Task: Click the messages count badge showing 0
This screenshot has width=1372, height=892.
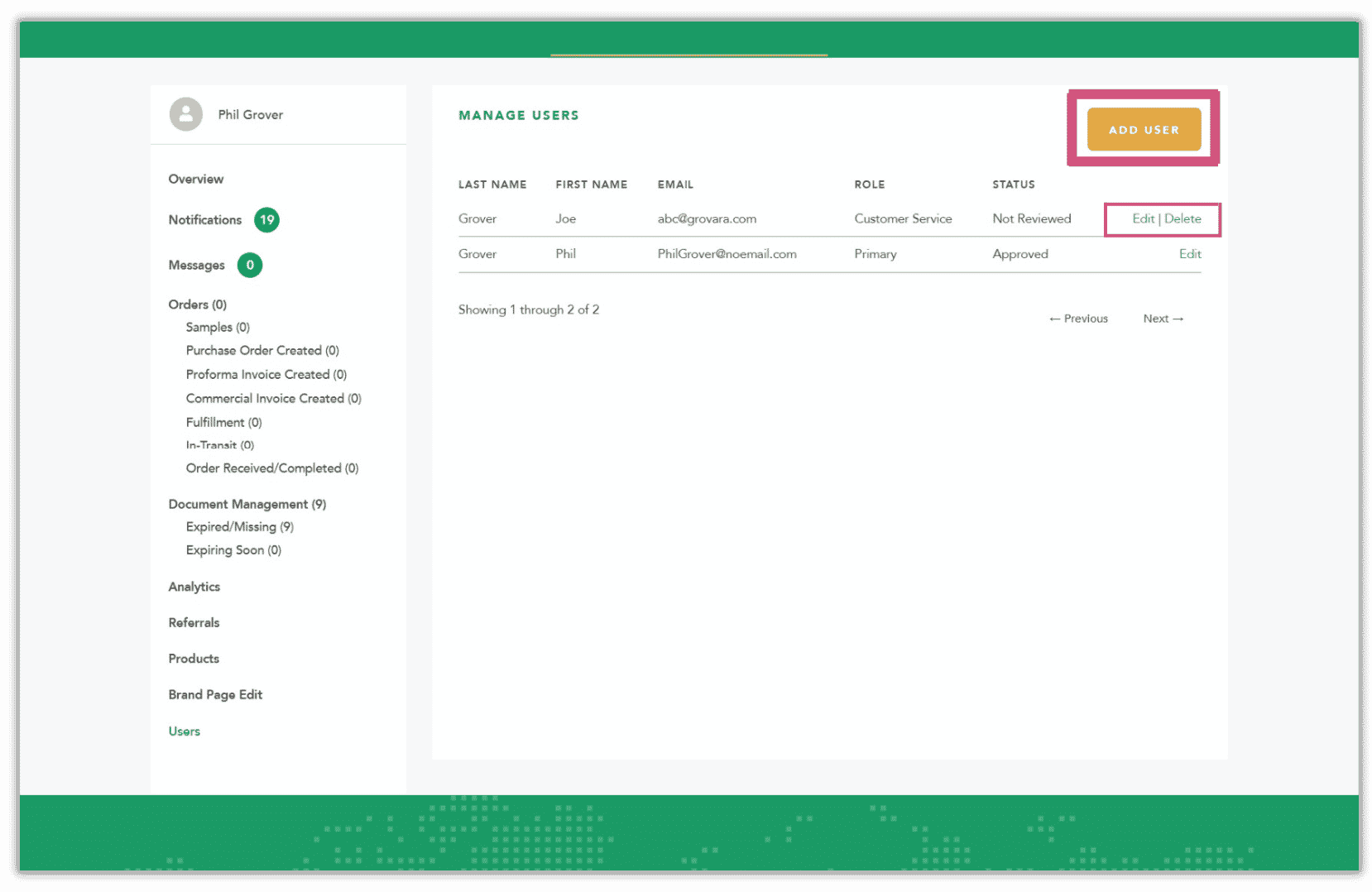Action: pyautogui.click(x=250, y=266)
